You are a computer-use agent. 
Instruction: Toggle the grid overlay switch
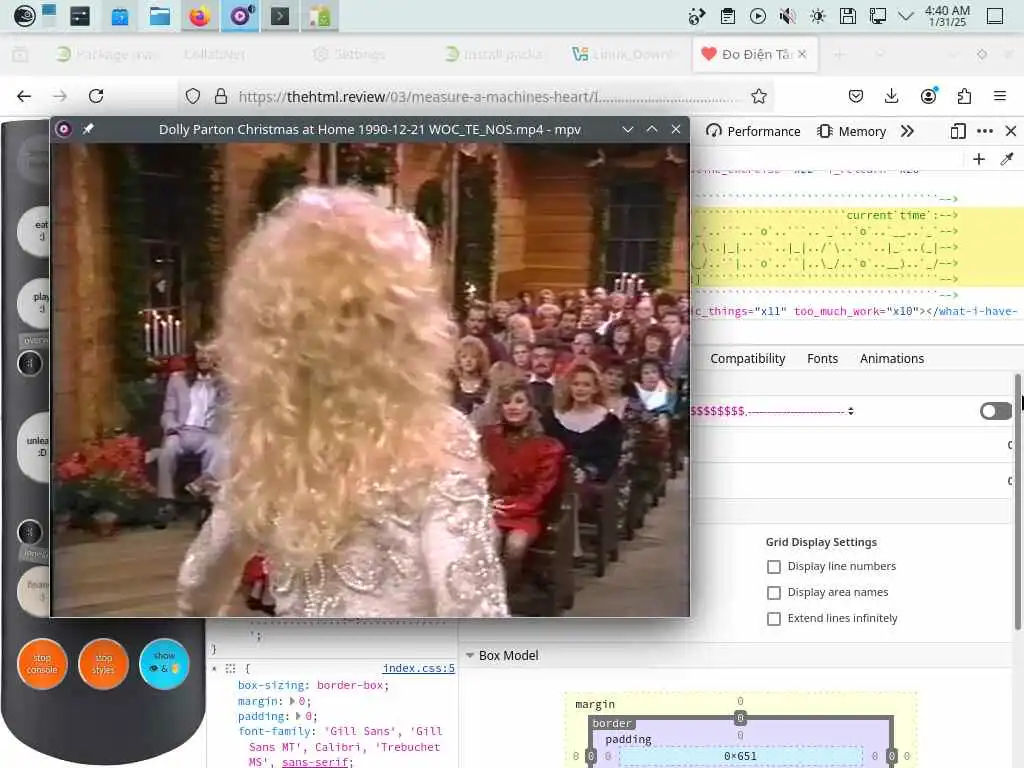pos(995,411)
